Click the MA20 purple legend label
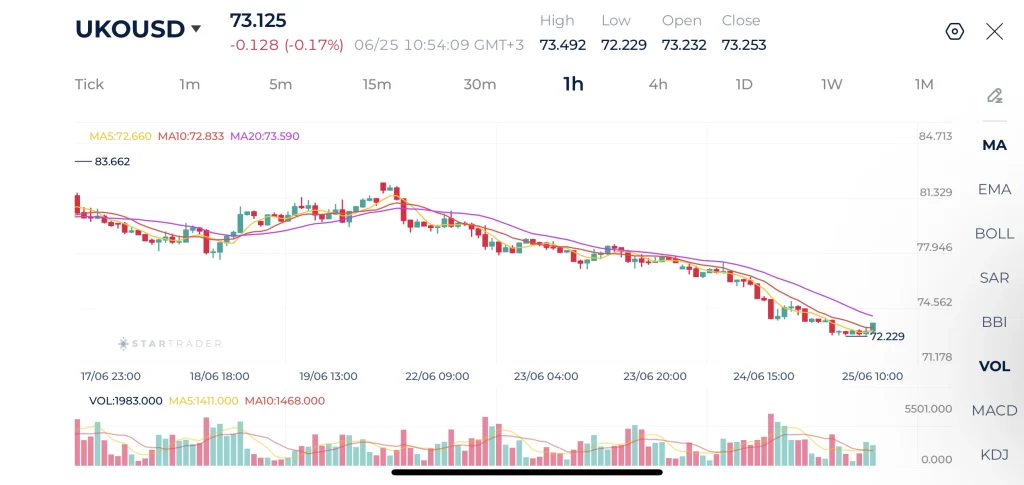 [x=265, y=136]
